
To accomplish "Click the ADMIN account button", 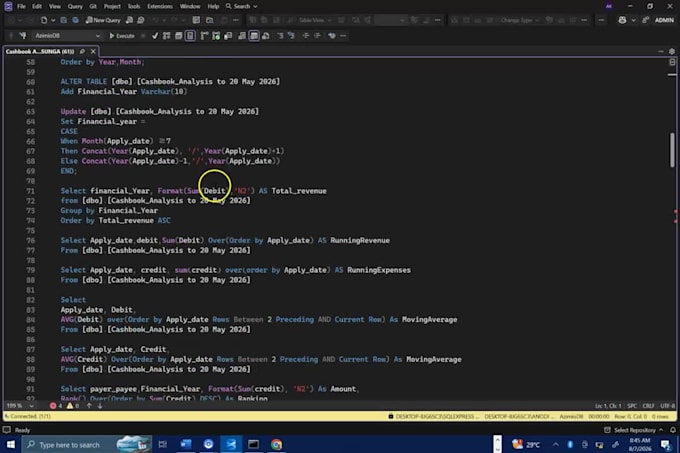I will pyautogui.click(x=664, y=20).
